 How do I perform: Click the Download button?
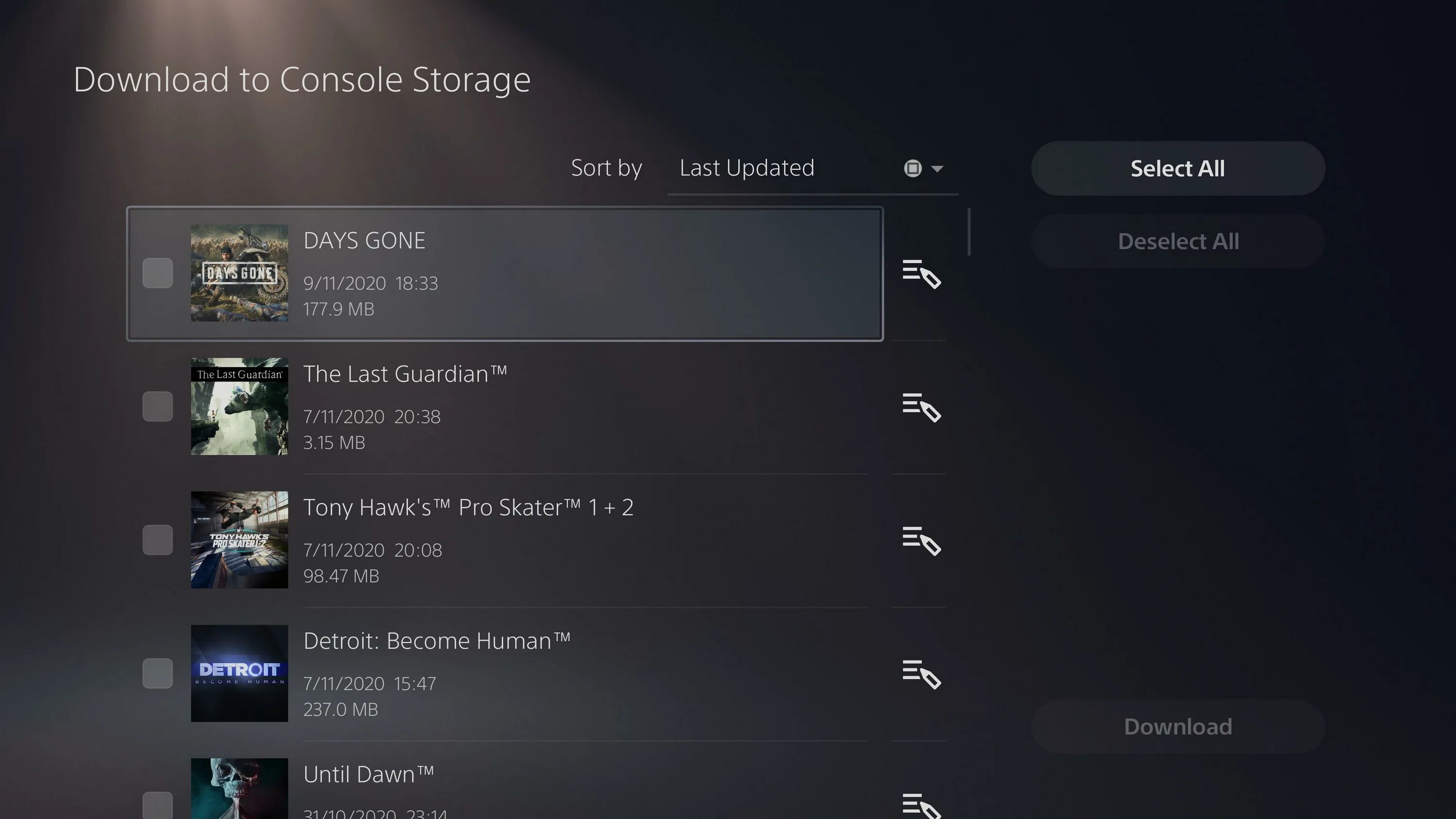[x=1177, y=726]
